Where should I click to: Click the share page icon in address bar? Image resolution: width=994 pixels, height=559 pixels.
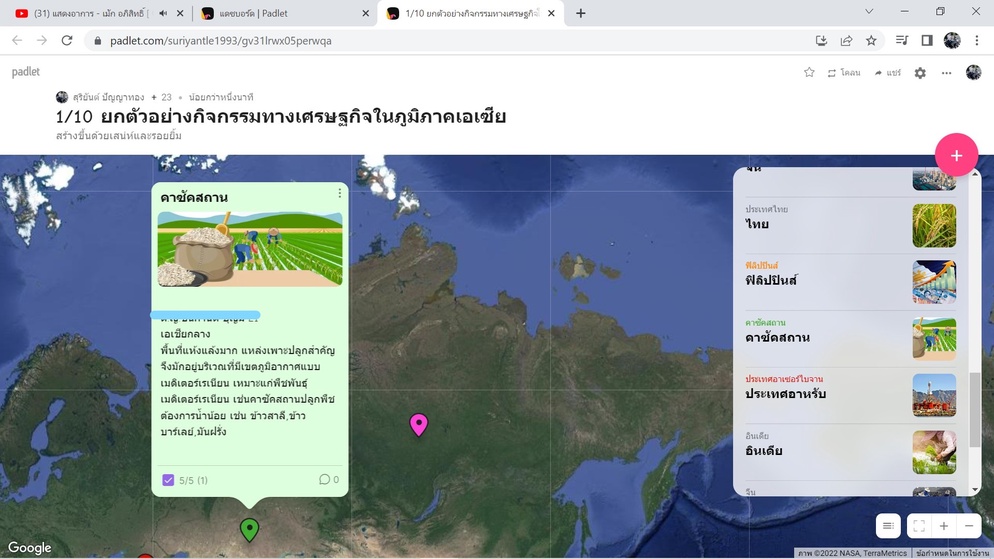(x=846, y=41)
